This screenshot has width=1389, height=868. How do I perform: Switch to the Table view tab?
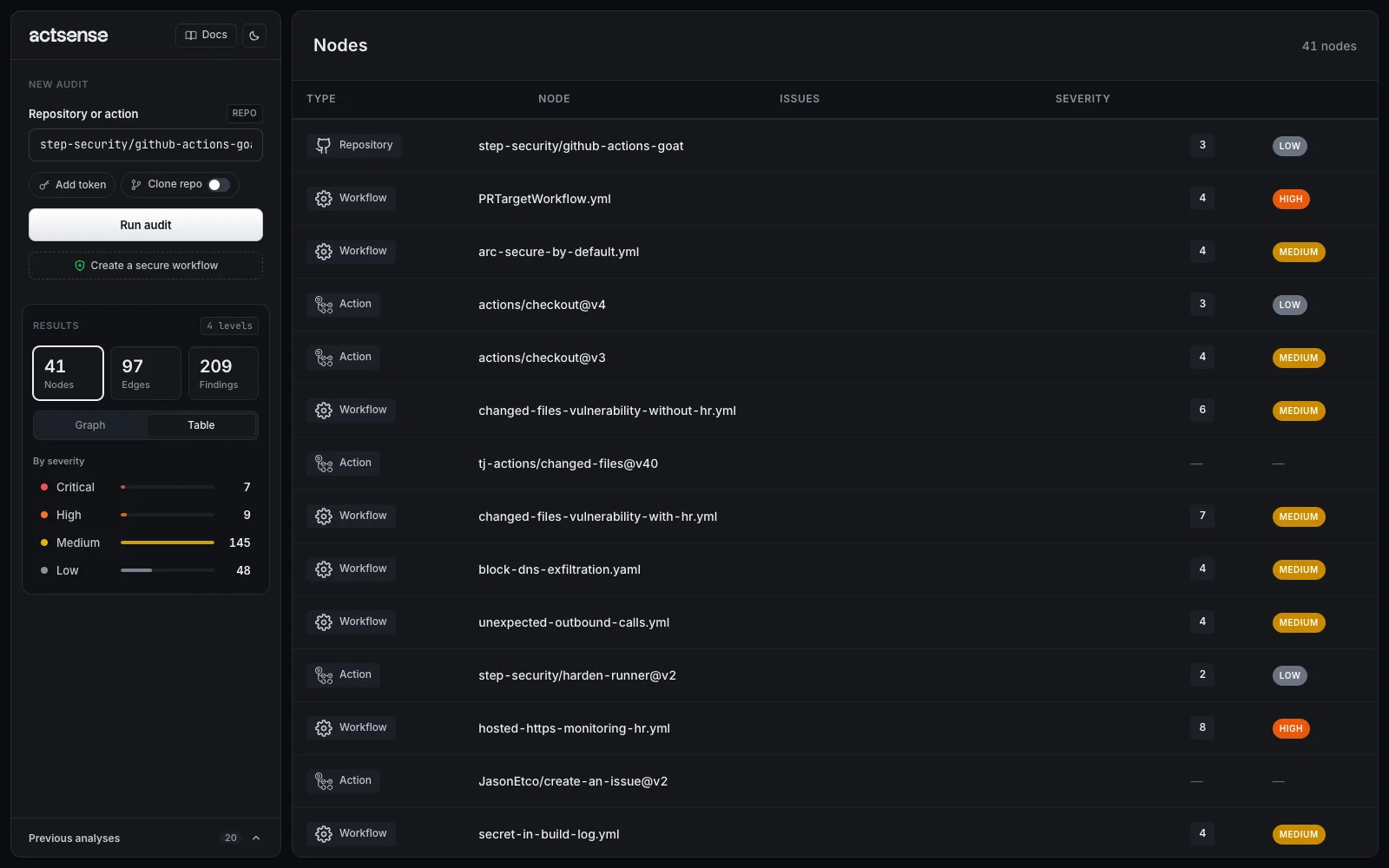click(x=201, y=425)
